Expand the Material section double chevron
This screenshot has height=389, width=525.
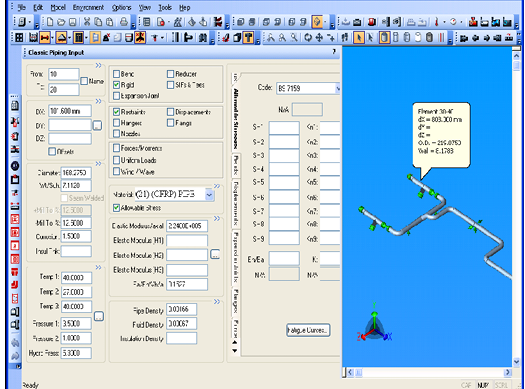pos(217,186)
